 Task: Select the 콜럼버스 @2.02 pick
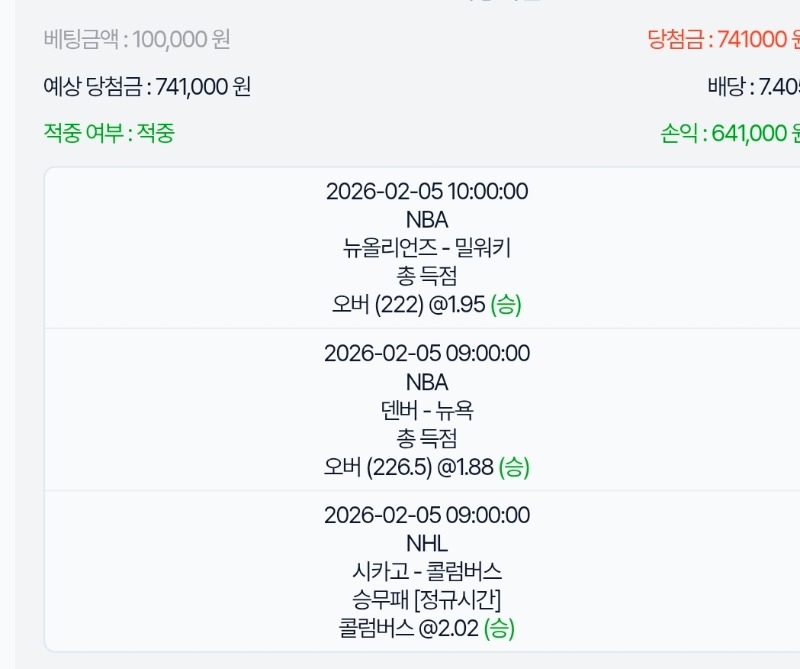tap(427, 629)
